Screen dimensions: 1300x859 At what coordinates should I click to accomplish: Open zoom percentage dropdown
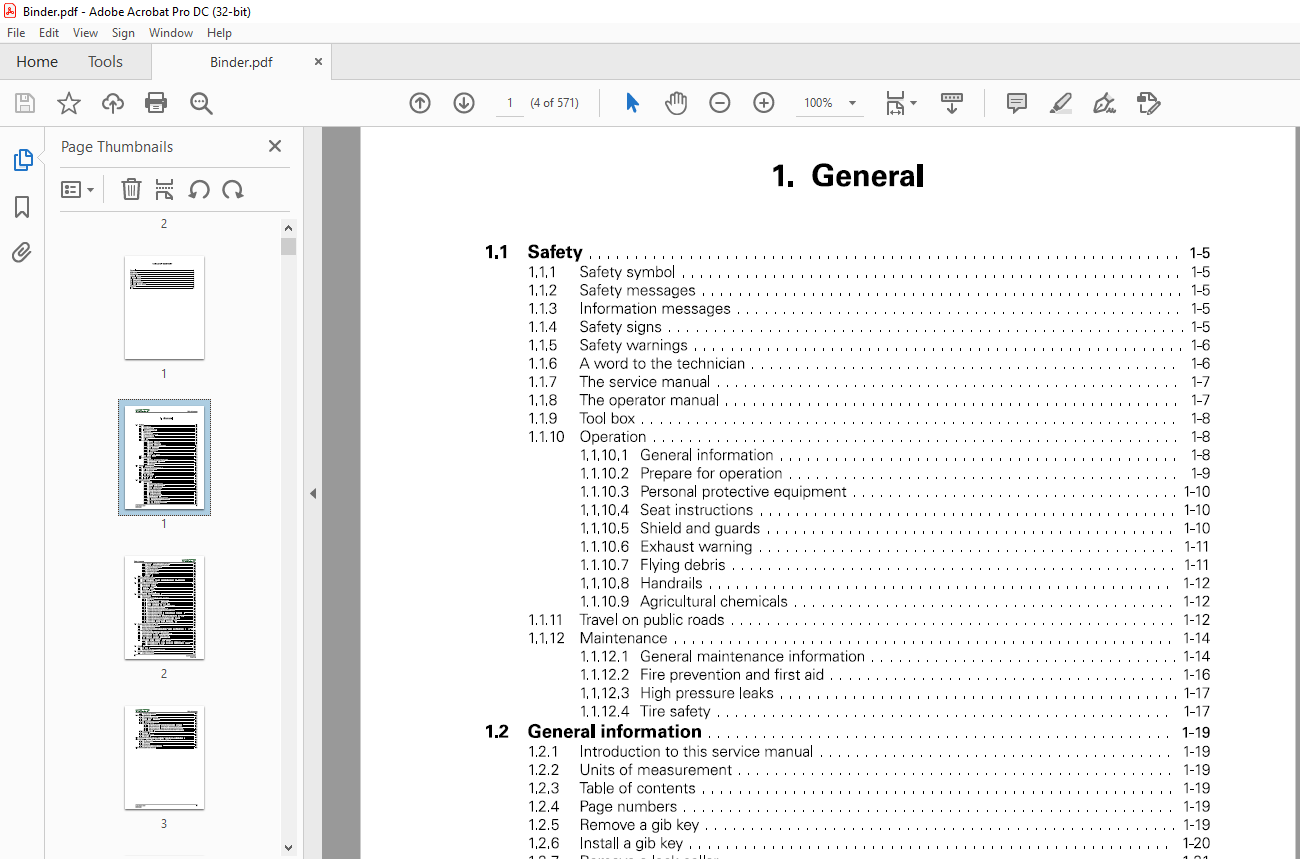(852, 103)
